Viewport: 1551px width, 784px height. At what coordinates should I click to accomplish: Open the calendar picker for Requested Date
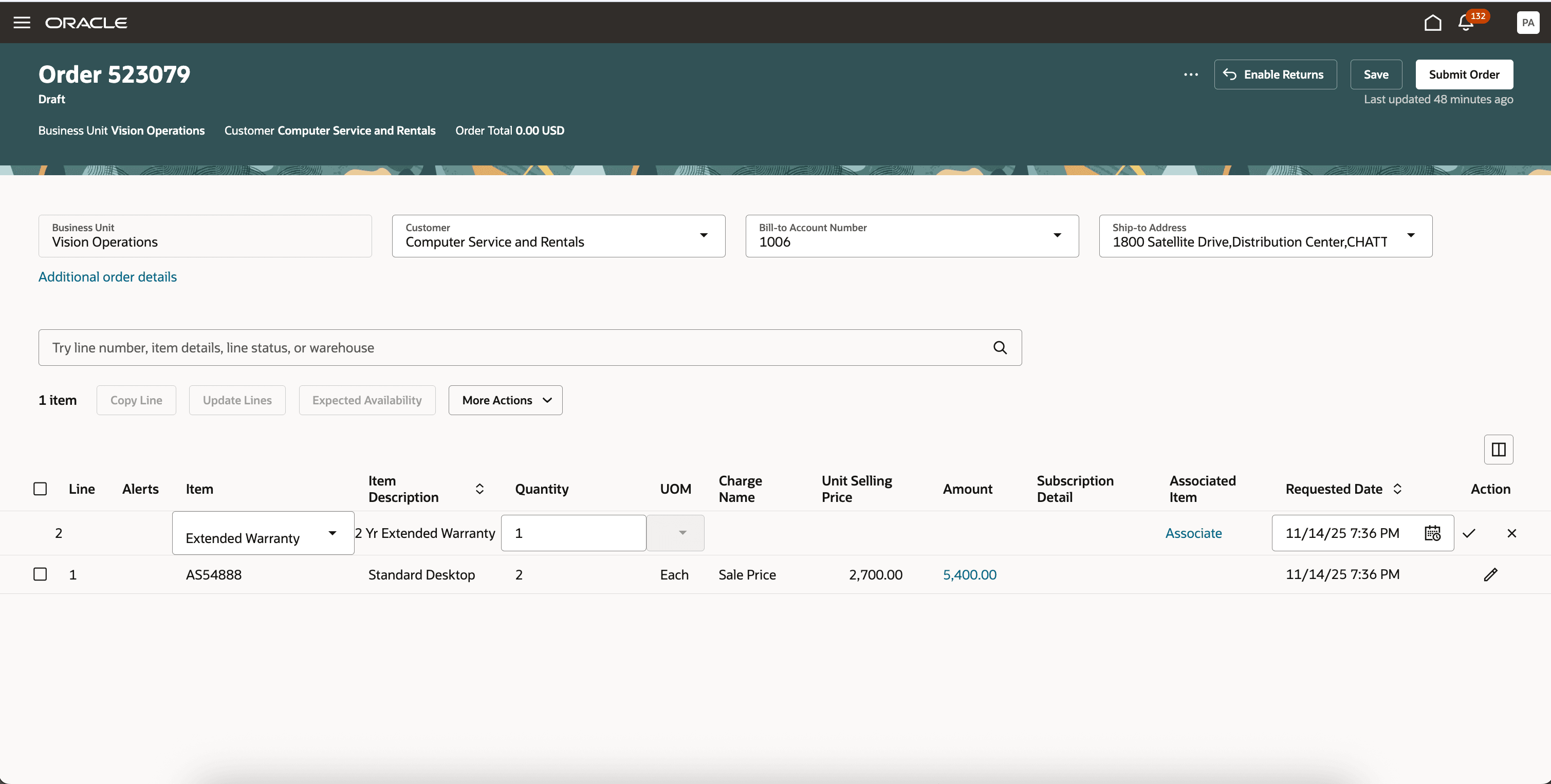(1432, 532)
